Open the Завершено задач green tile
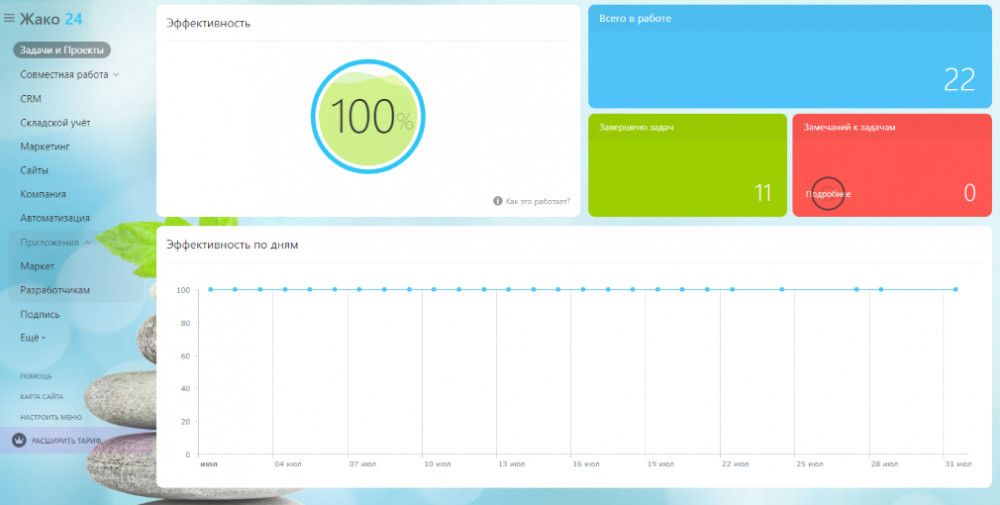This screenshot has width=1000, height=505. point(688,165)
